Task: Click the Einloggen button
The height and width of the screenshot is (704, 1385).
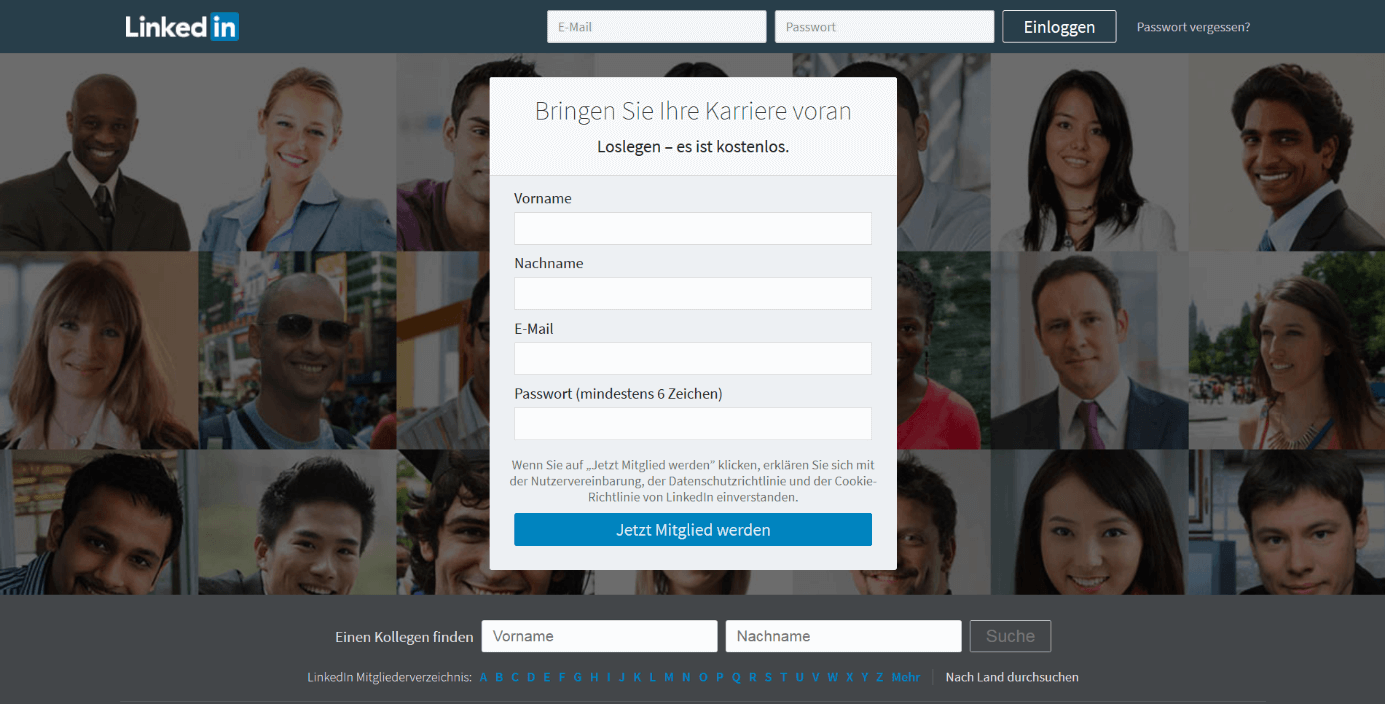Action: point(1060,27)
